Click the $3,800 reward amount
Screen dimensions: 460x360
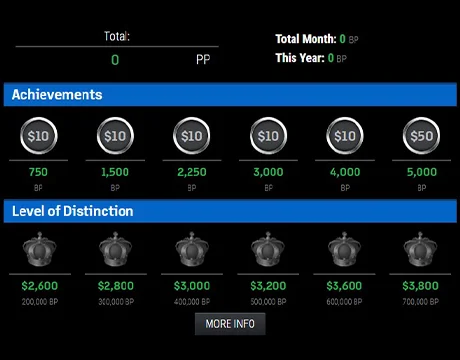click(x=421, y=286)
